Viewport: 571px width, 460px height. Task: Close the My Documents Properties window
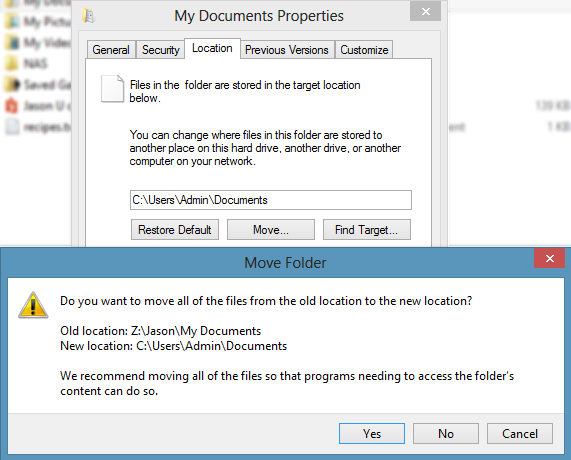tap(425, 11)
